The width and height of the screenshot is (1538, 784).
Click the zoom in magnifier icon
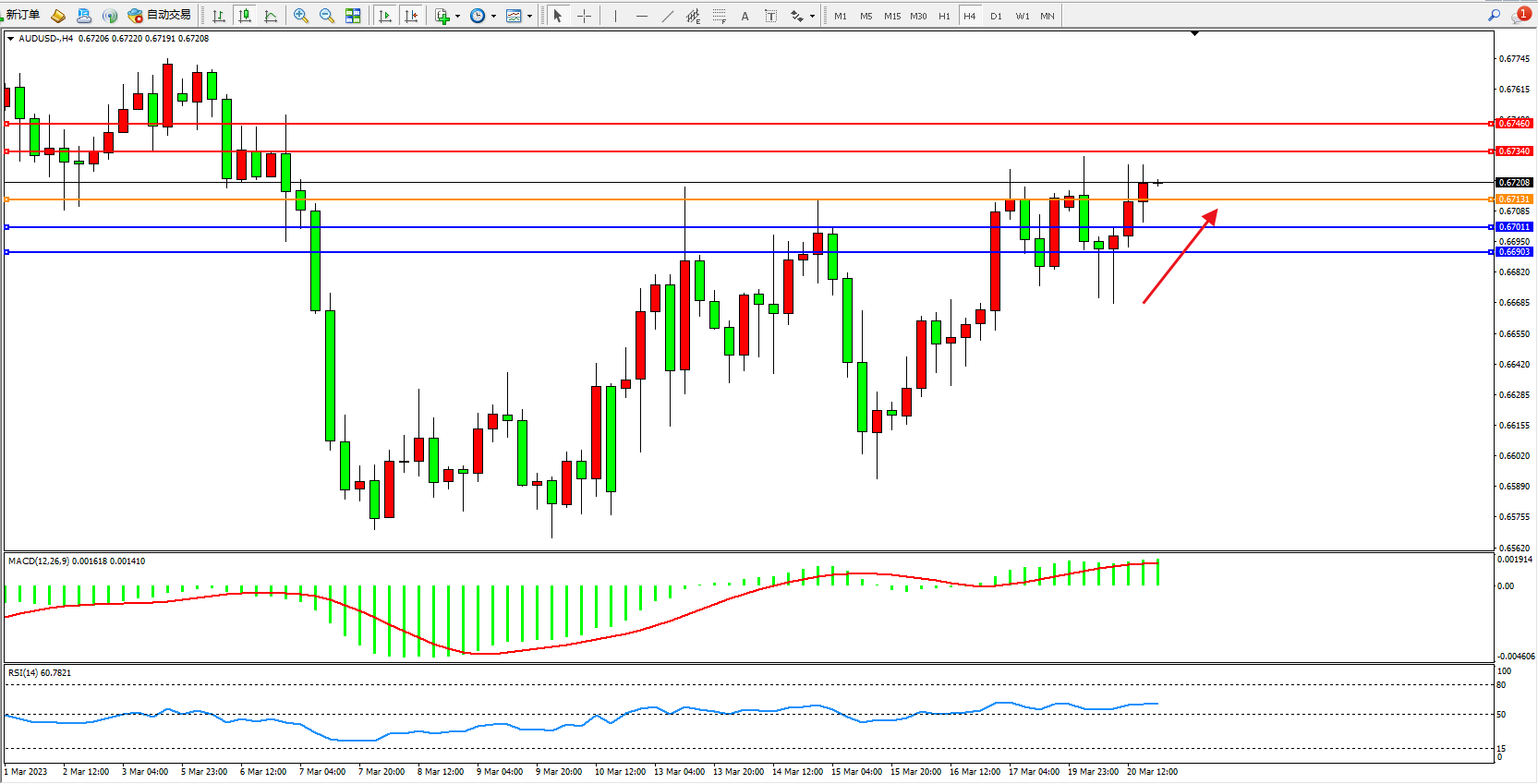pos(300,16)
